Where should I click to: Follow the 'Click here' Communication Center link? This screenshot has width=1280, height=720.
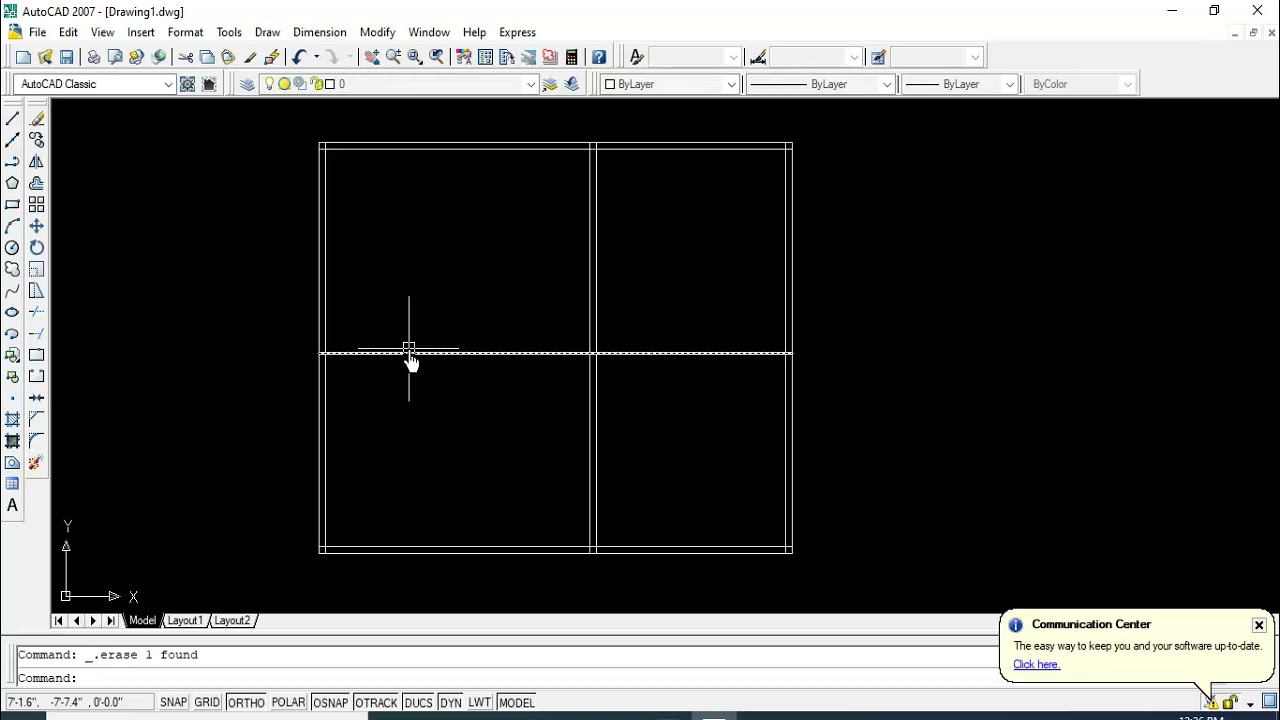1036,665
